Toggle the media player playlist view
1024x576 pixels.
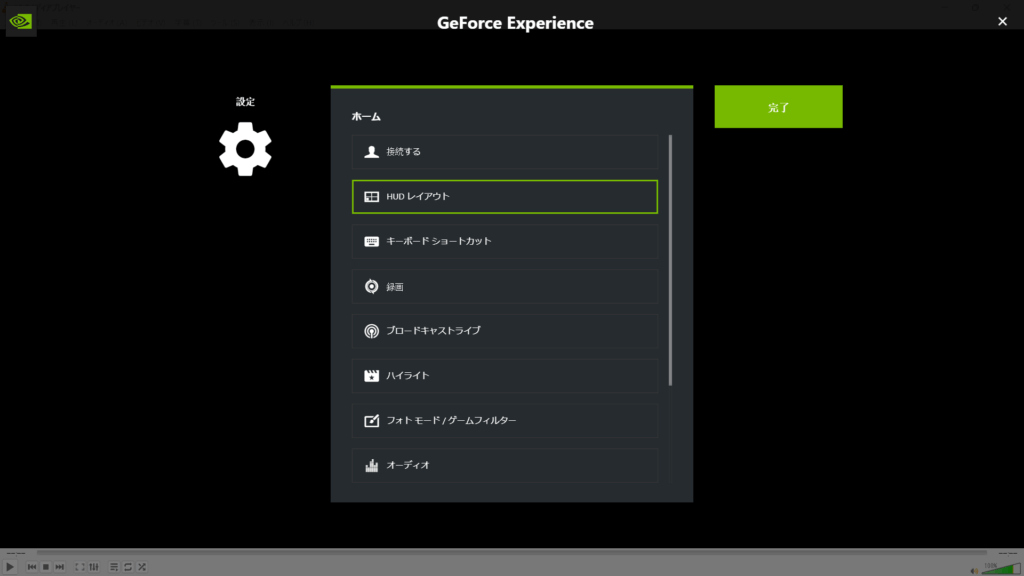114,567
